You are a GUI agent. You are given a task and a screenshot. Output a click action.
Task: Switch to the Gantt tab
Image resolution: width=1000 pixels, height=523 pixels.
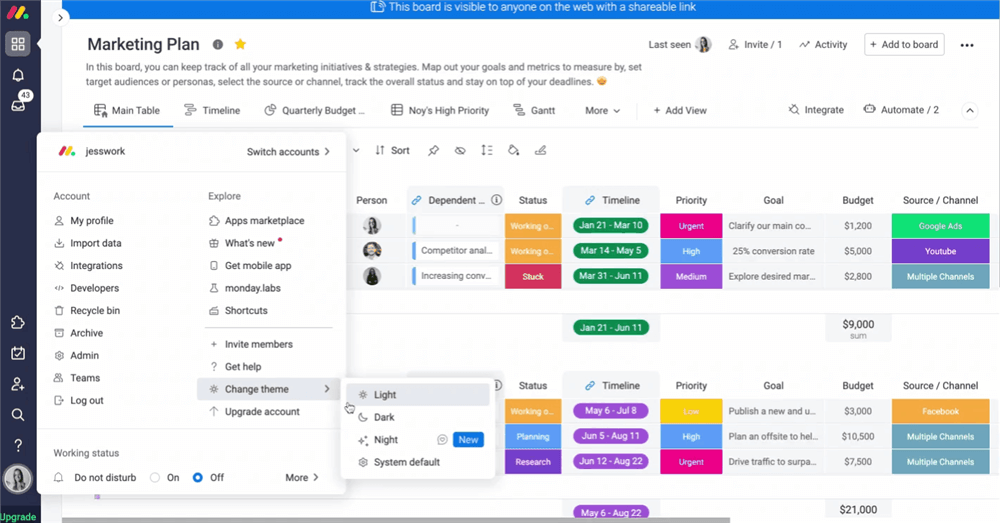534,110
